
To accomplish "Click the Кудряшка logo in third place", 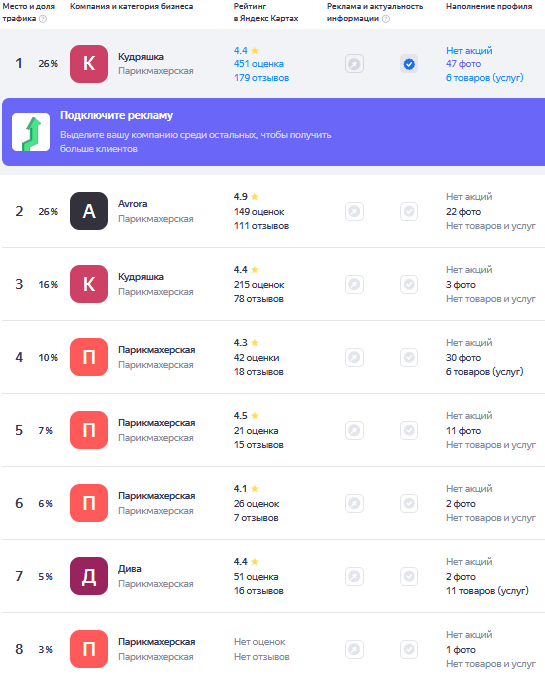I will (89, 284).
